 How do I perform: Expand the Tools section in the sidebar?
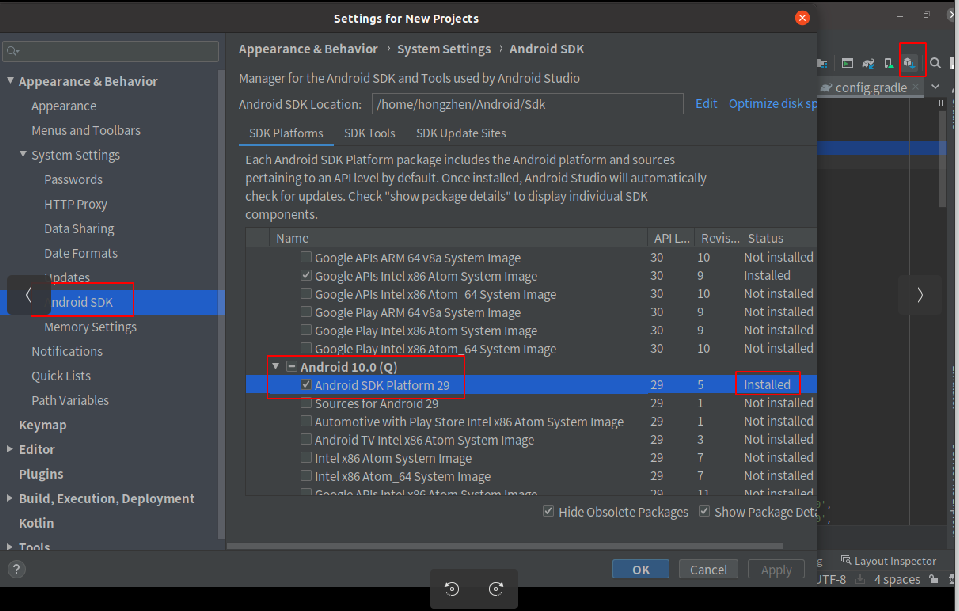pos(10,547)
